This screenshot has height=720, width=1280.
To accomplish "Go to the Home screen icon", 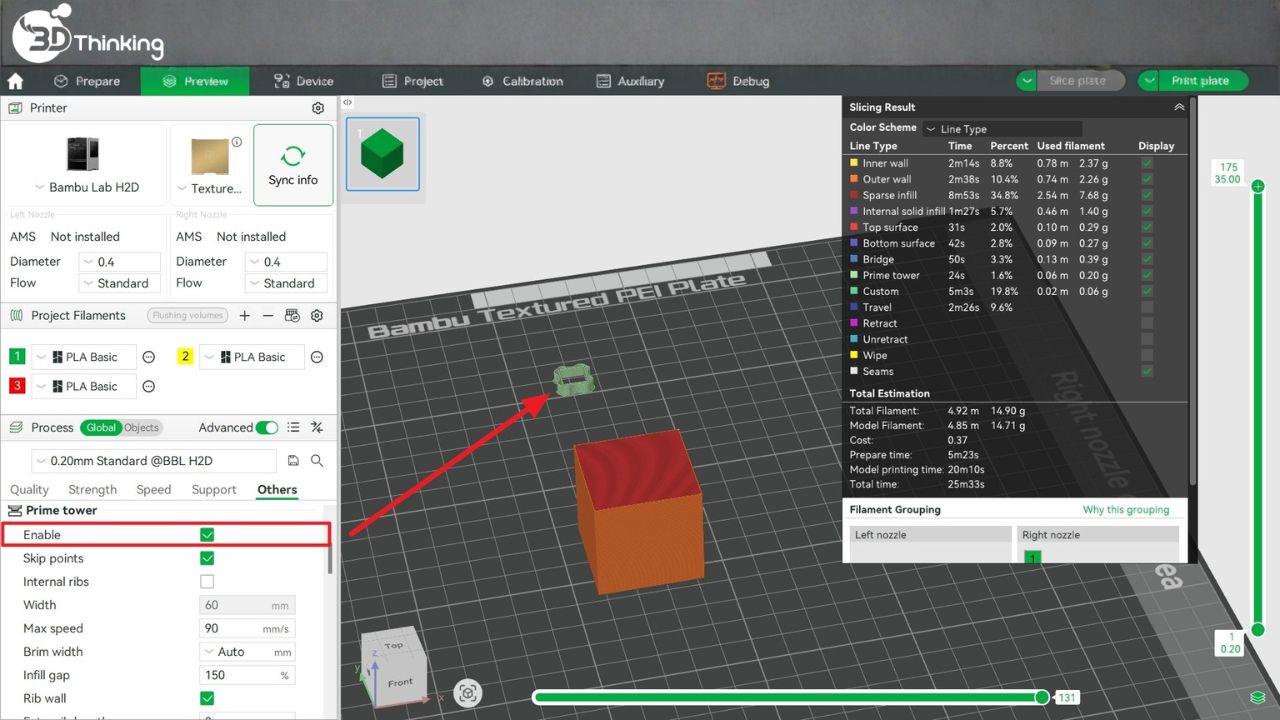I will [x=15, y=81].
